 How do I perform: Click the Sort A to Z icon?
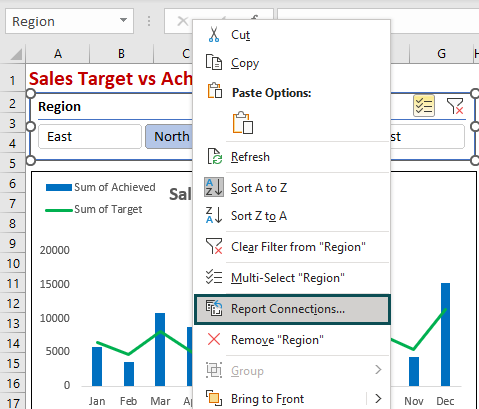214,187
